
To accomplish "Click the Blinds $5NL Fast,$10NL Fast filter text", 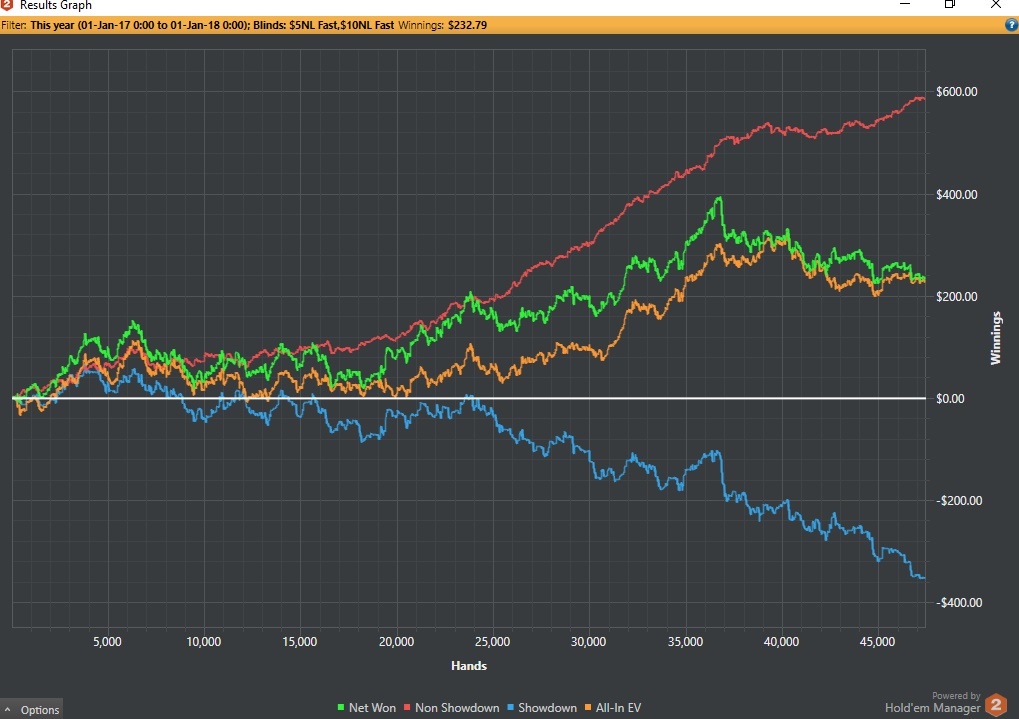I will (x=324, y=25).
